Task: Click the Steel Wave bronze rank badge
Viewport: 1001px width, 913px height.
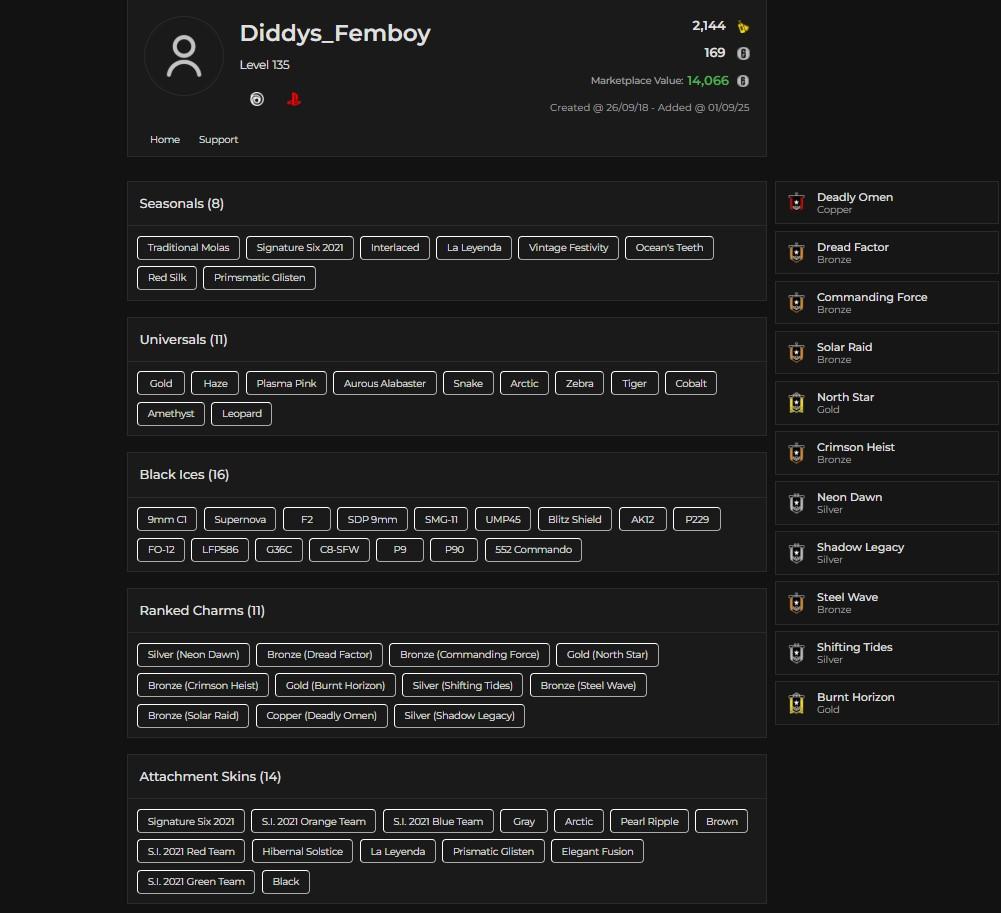Action: 796,602
